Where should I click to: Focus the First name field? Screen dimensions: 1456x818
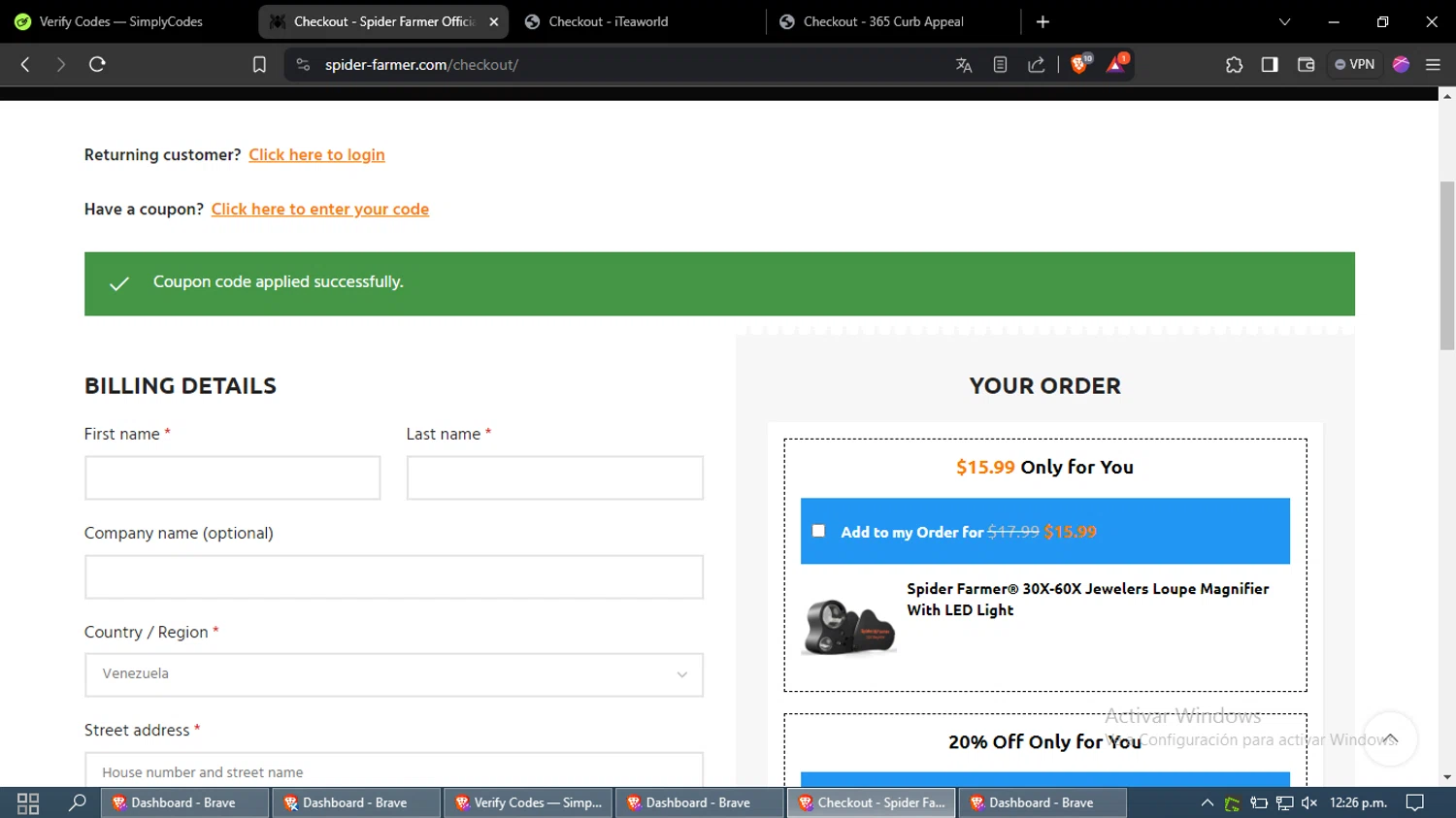point(233,478)
